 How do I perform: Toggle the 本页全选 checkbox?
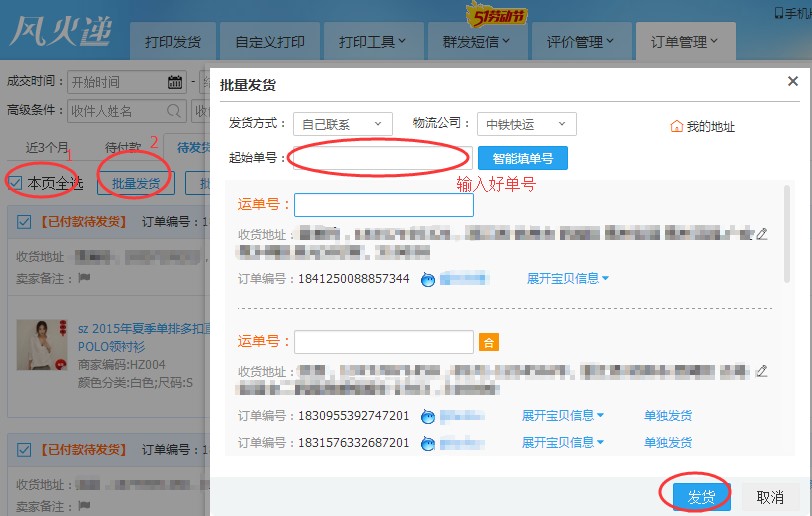[16, 182]
